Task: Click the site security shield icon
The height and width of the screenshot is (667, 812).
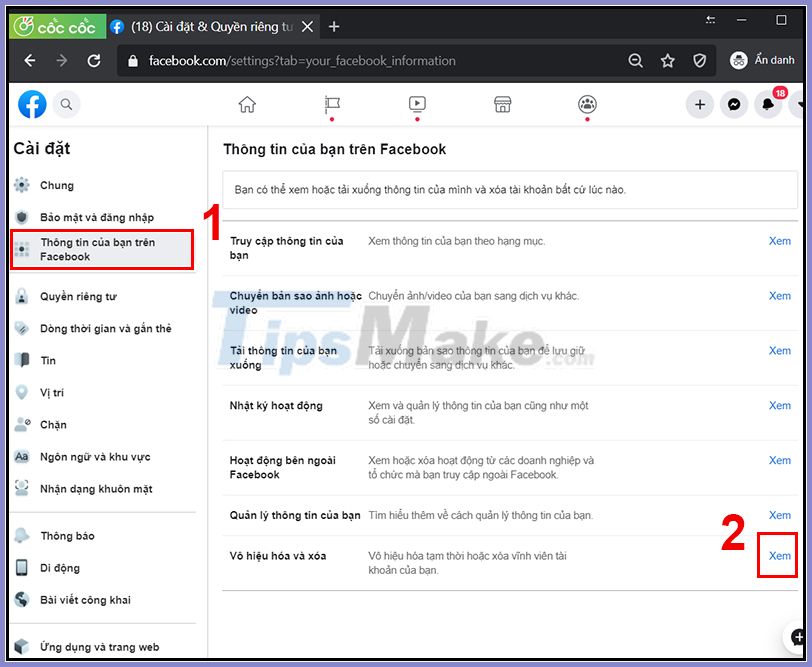Action: click(x=699, y=60)
